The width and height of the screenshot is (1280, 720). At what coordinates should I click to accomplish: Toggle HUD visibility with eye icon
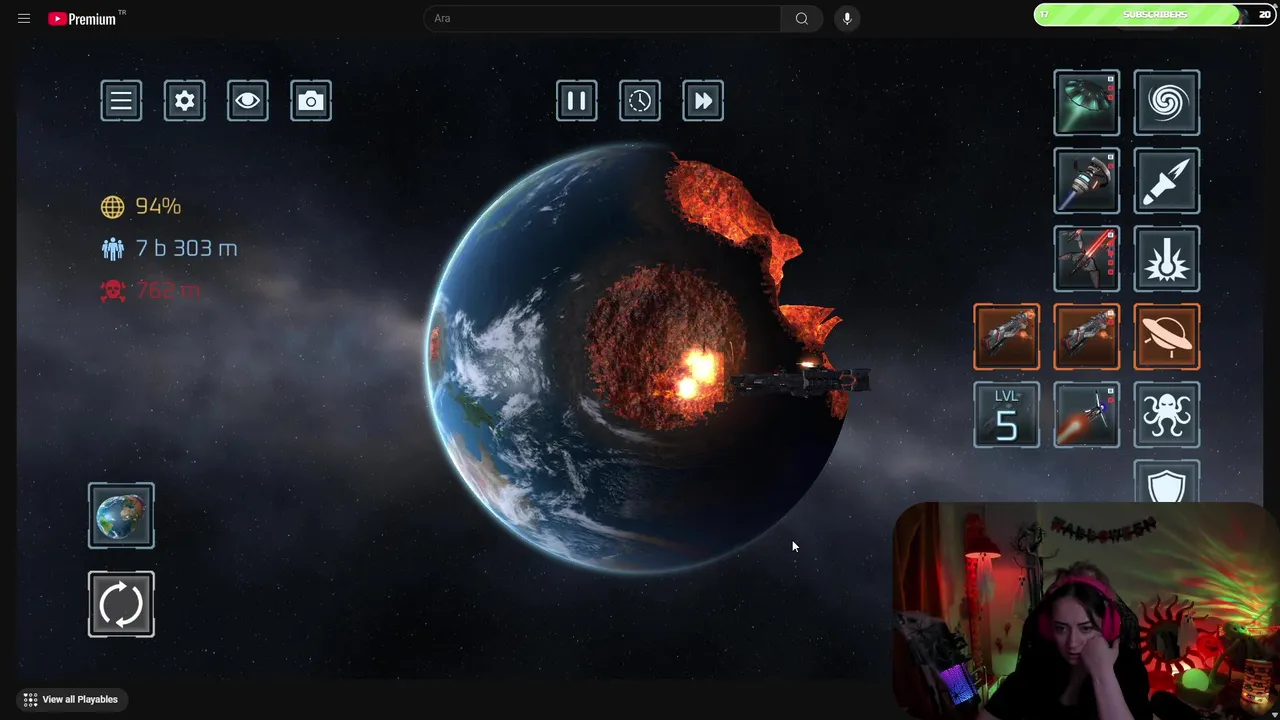[x=248, y=100]
